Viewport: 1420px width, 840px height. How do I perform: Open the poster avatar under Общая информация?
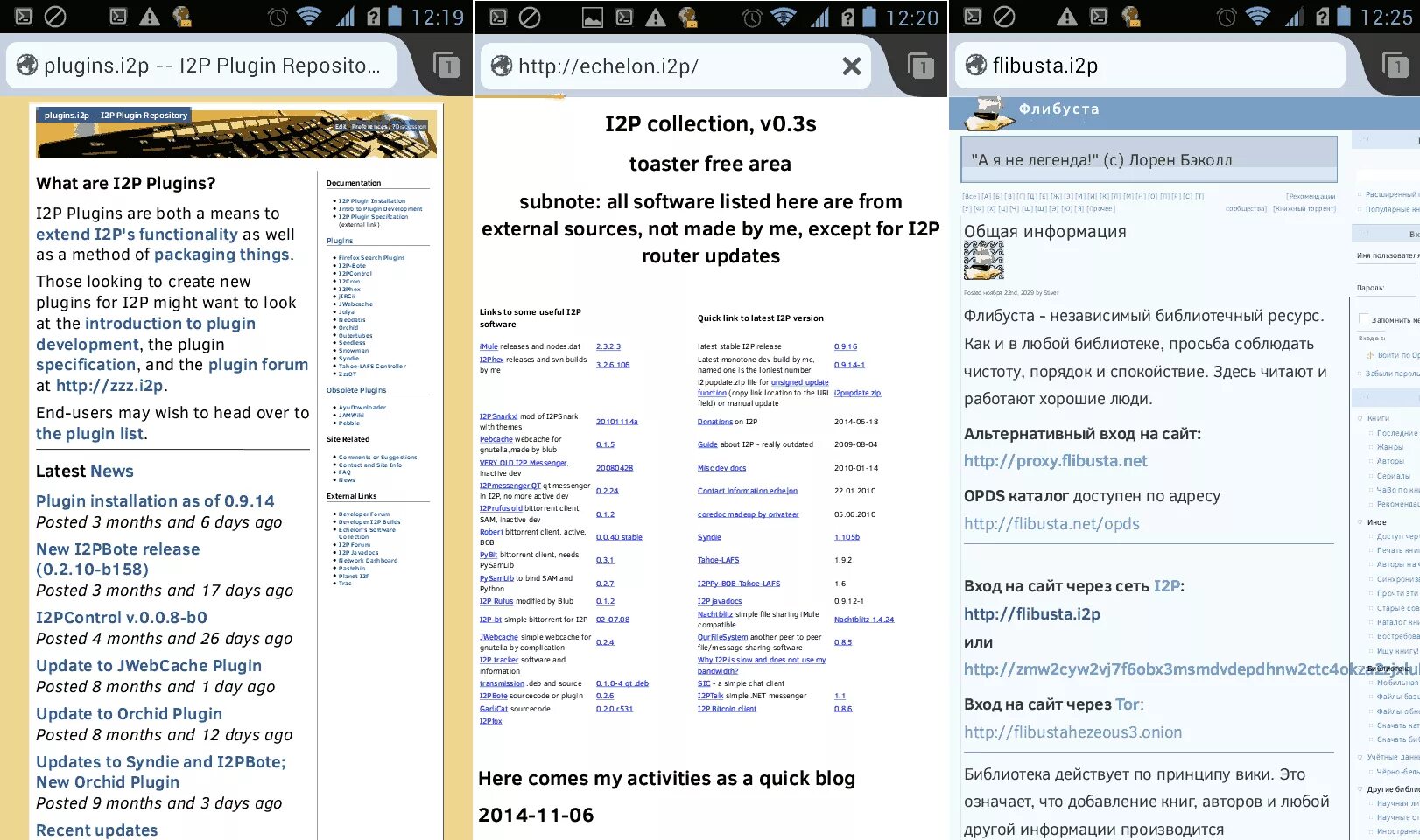[x=984, y=261]
